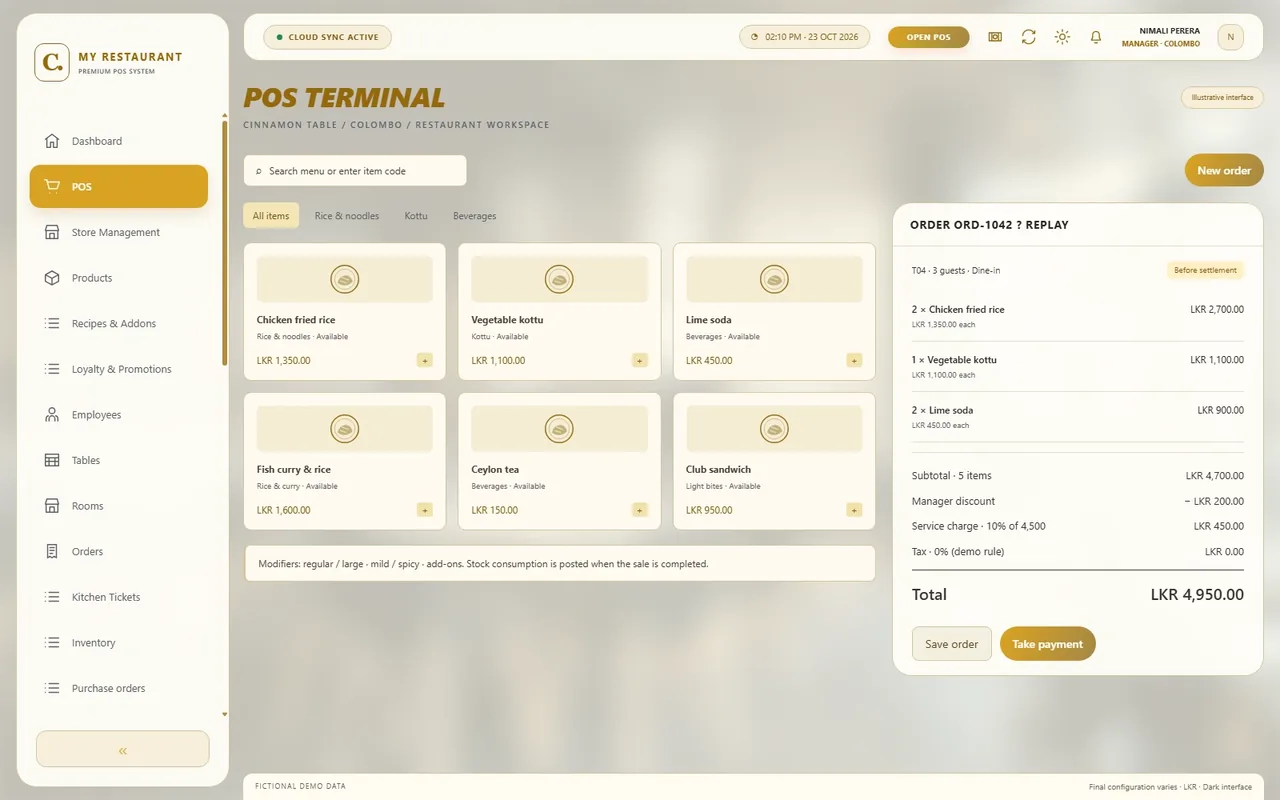
Task: Add Ceylon tea with plus icon
Action: [640, 510]
